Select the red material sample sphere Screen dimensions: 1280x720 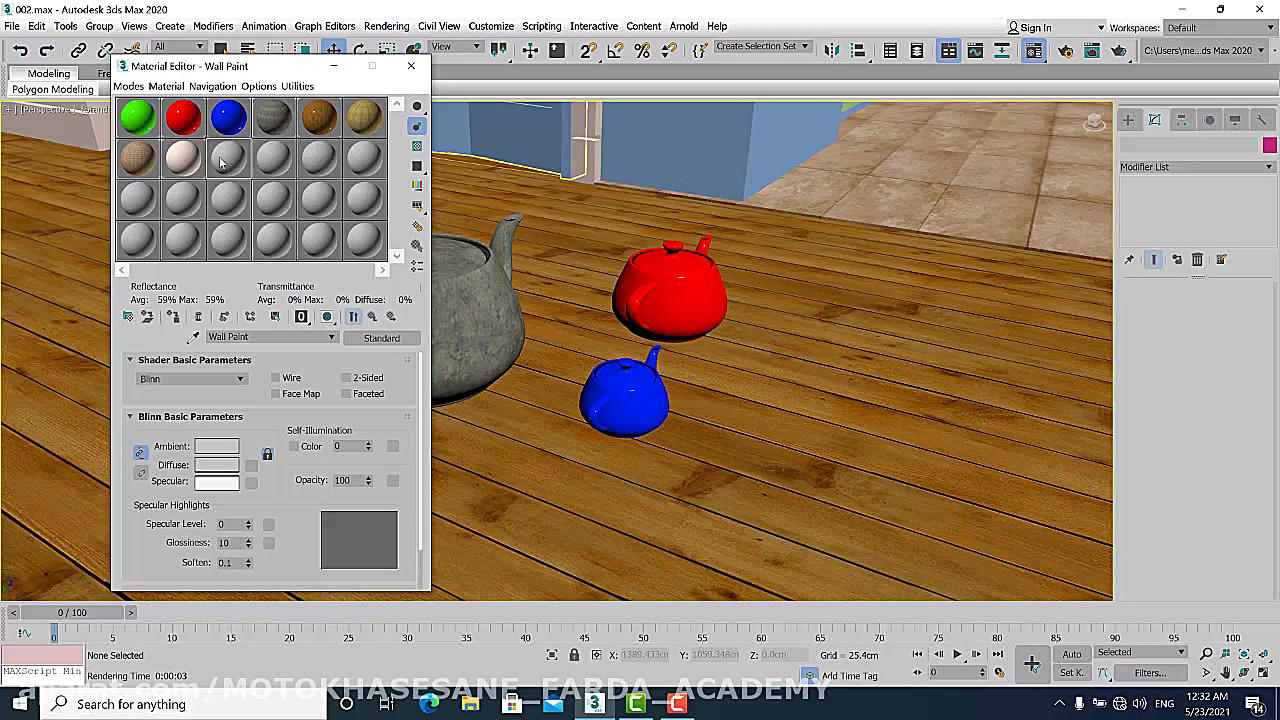pyautogui.click(x=183, y=118)
